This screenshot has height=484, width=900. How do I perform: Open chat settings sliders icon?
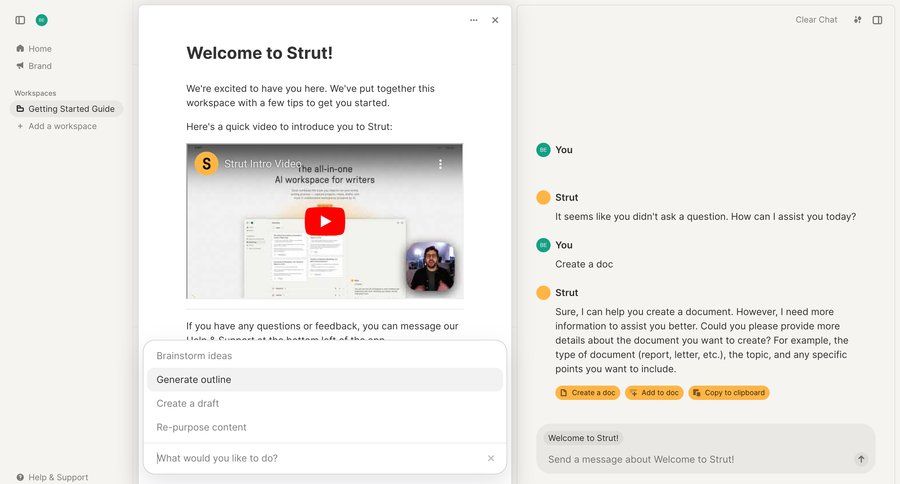(858, 20)
